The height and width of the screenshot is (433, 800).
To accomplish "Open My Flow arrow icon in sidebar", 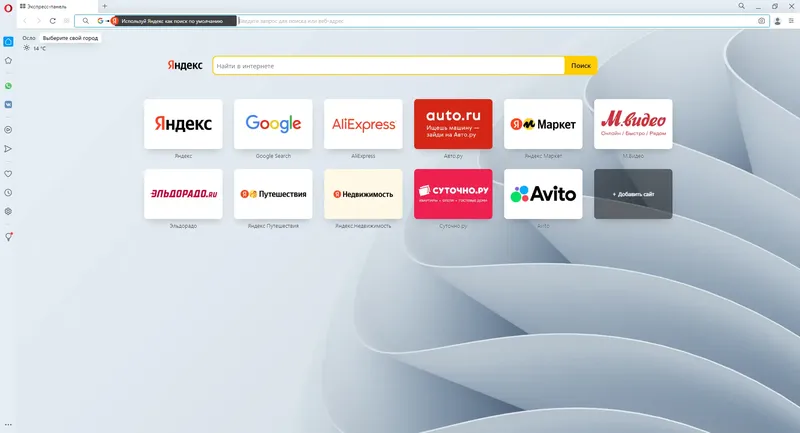I will [8, 149].
